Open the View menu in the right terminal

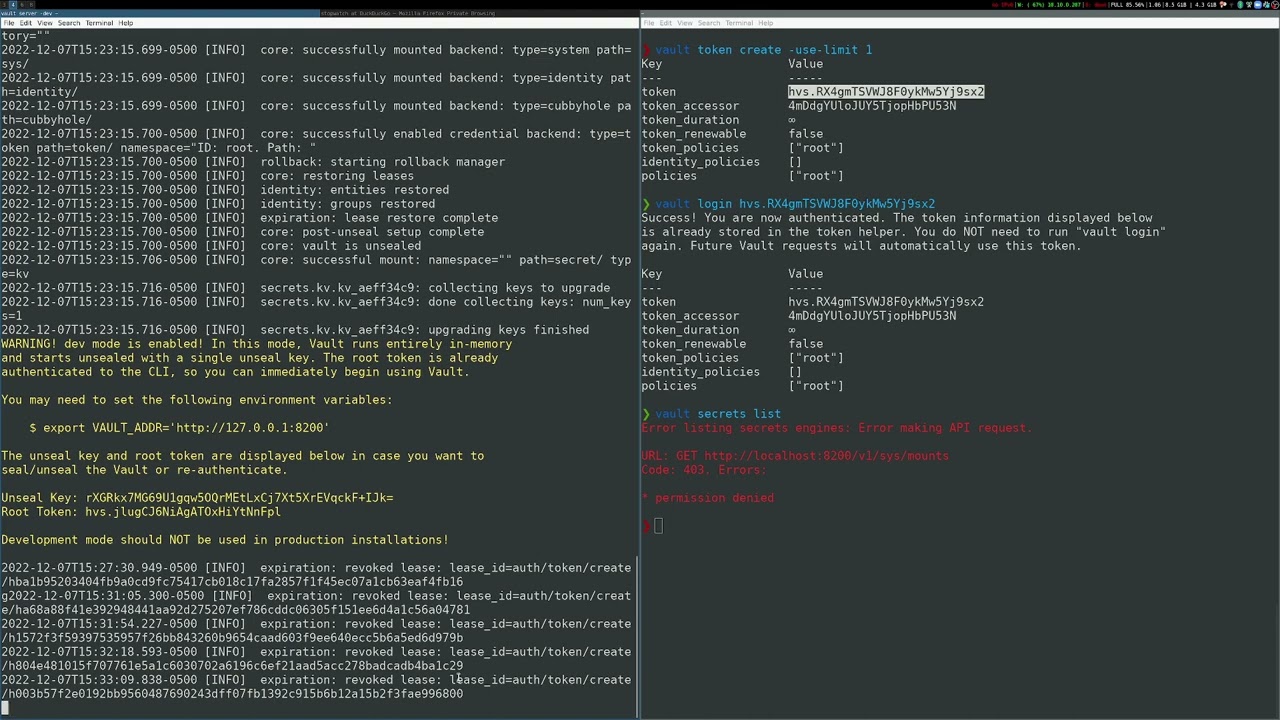[685, 23]
